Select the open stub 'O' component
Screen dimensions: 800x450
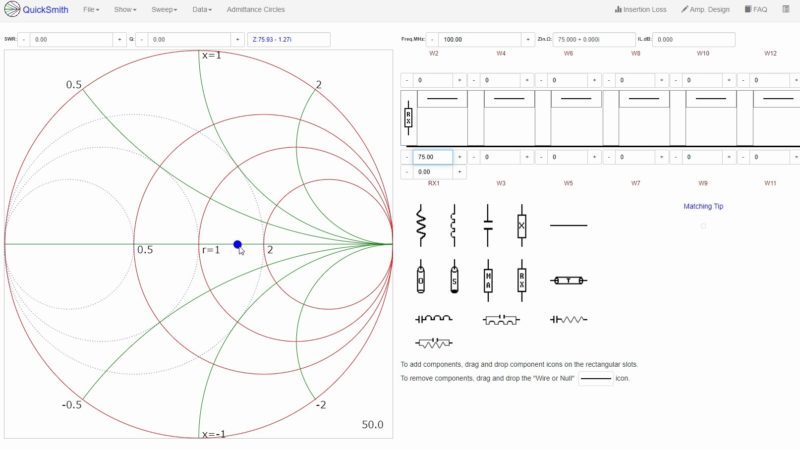pyautogui.click(x=421, y=278)
